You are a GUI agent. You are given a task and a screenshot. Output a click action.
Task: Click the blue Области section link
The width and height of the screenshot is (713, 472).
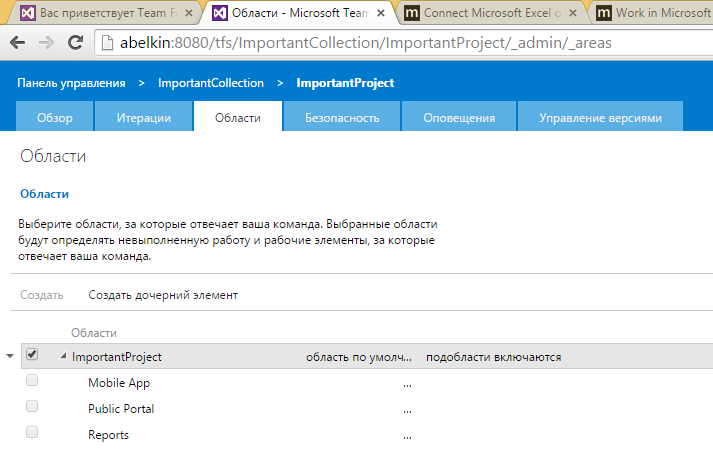click(x=45, y=194)
